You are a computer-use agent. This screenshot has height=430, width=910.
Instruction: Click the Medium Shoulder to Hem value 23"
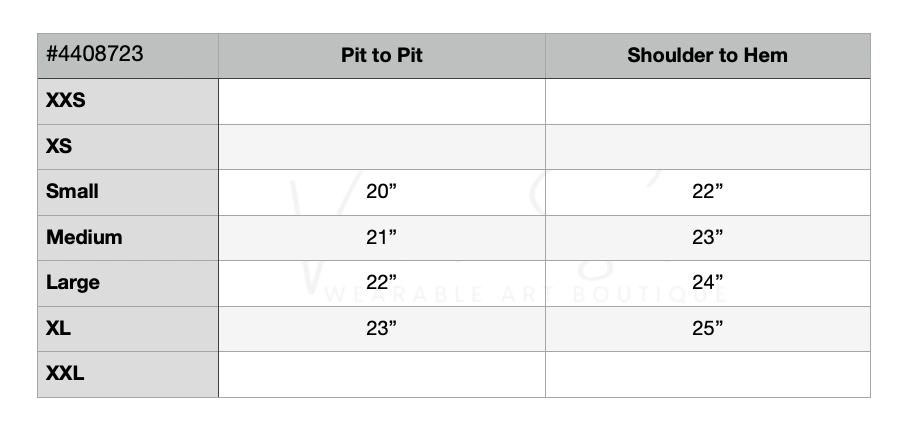(707, 237)
